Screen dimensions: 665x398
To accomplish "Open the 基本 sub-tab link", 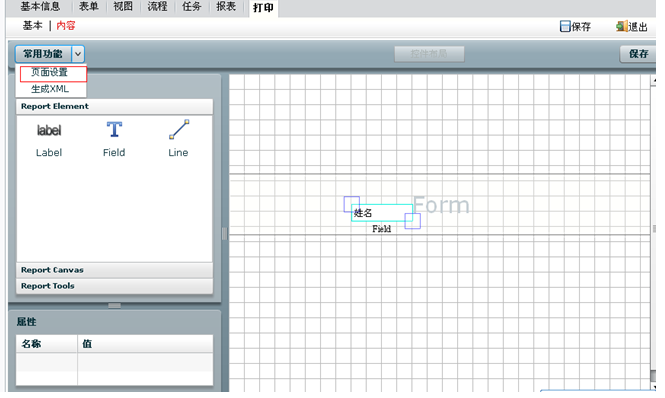I will point(32,26).
